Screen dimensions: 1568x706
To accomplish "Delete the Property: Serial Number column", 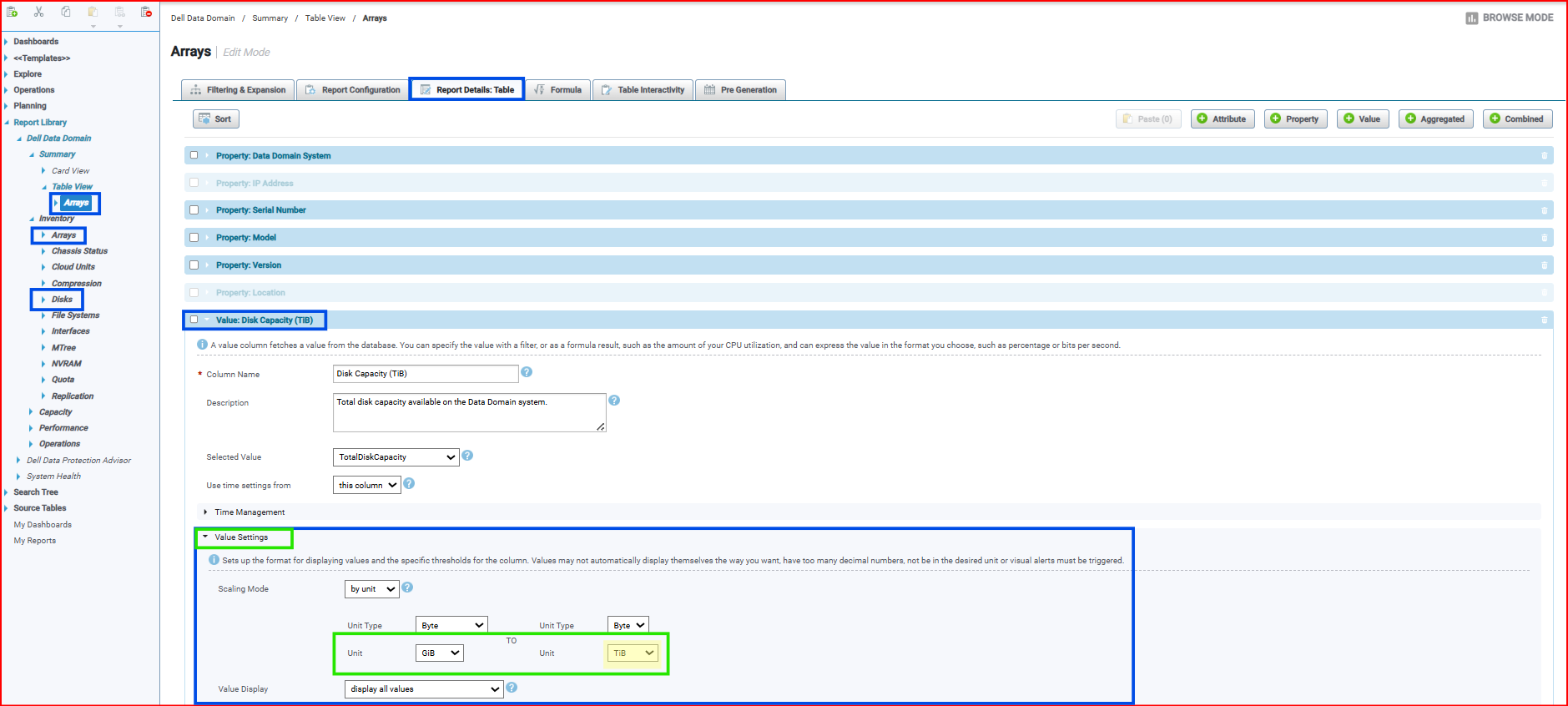I will [1544, 211].
